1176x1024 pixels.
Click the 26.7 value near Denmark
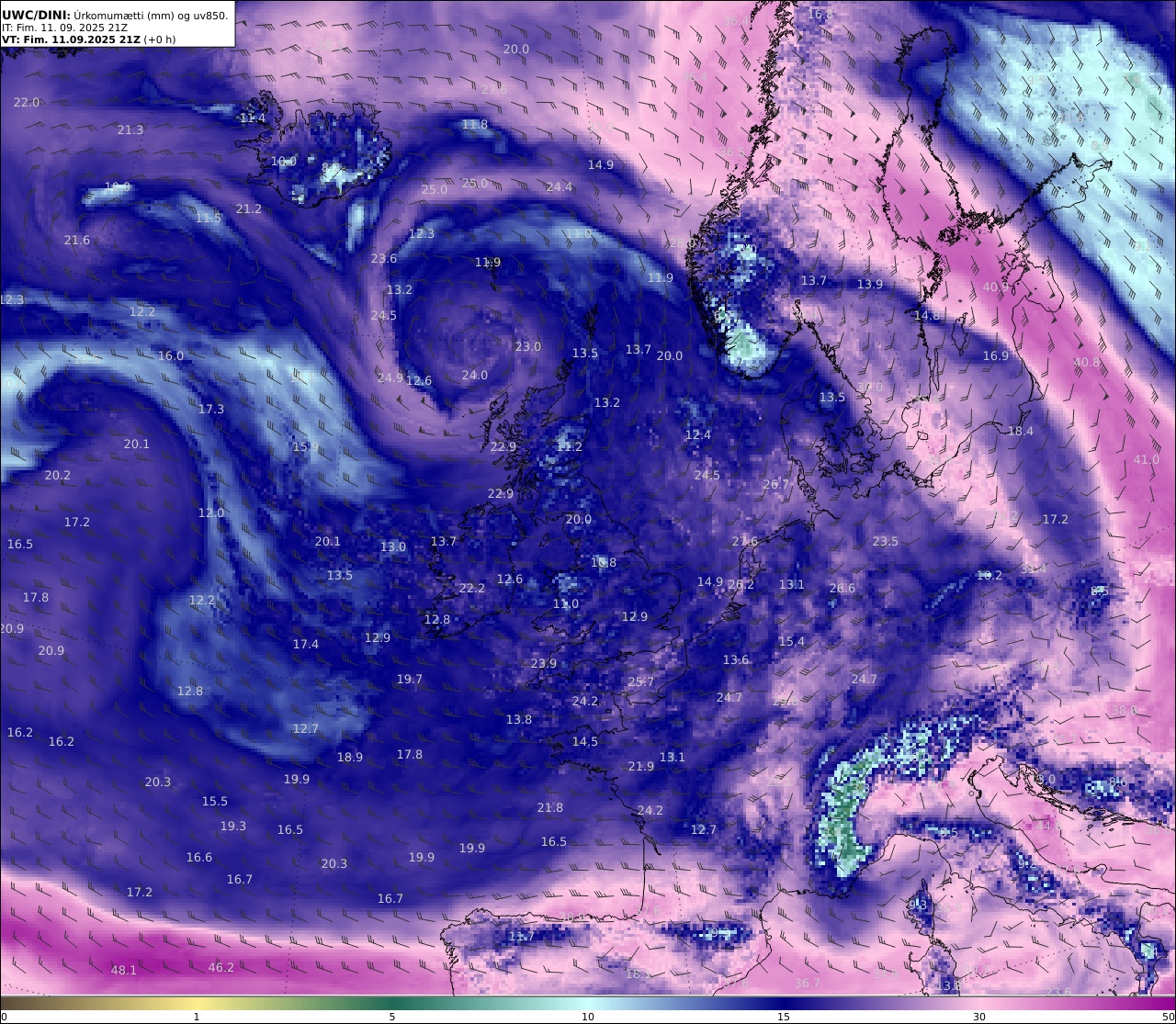(776, 484)
